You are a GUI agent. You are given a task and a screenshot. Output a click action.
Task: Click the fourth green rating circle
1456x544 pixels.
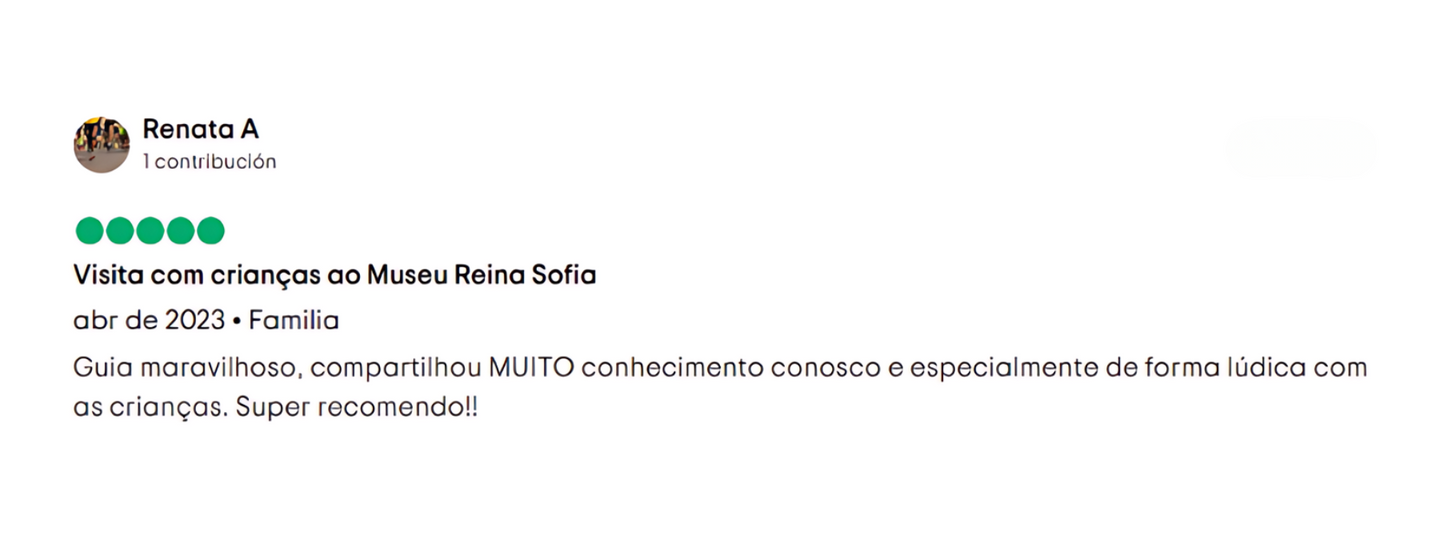pos(180,231)
